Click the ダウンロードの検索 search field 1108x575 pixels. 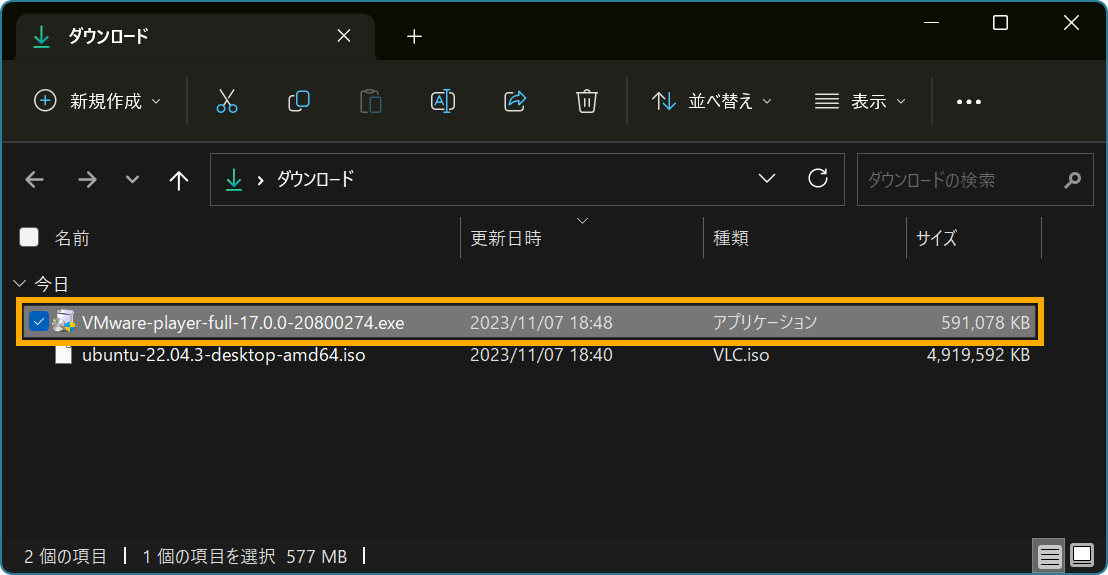click(960, 180)
